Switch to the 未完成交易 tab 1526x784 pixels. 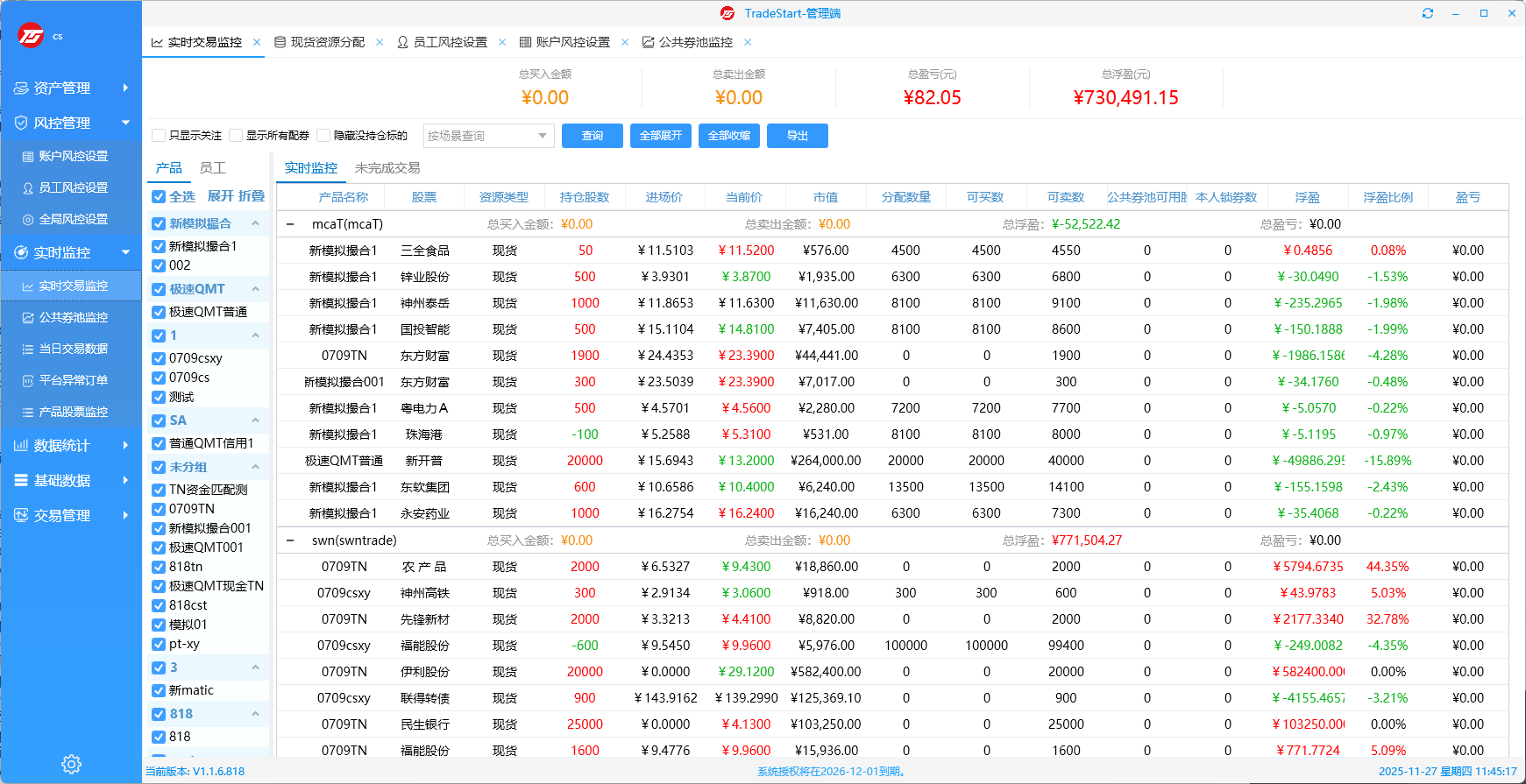point(387,168)
